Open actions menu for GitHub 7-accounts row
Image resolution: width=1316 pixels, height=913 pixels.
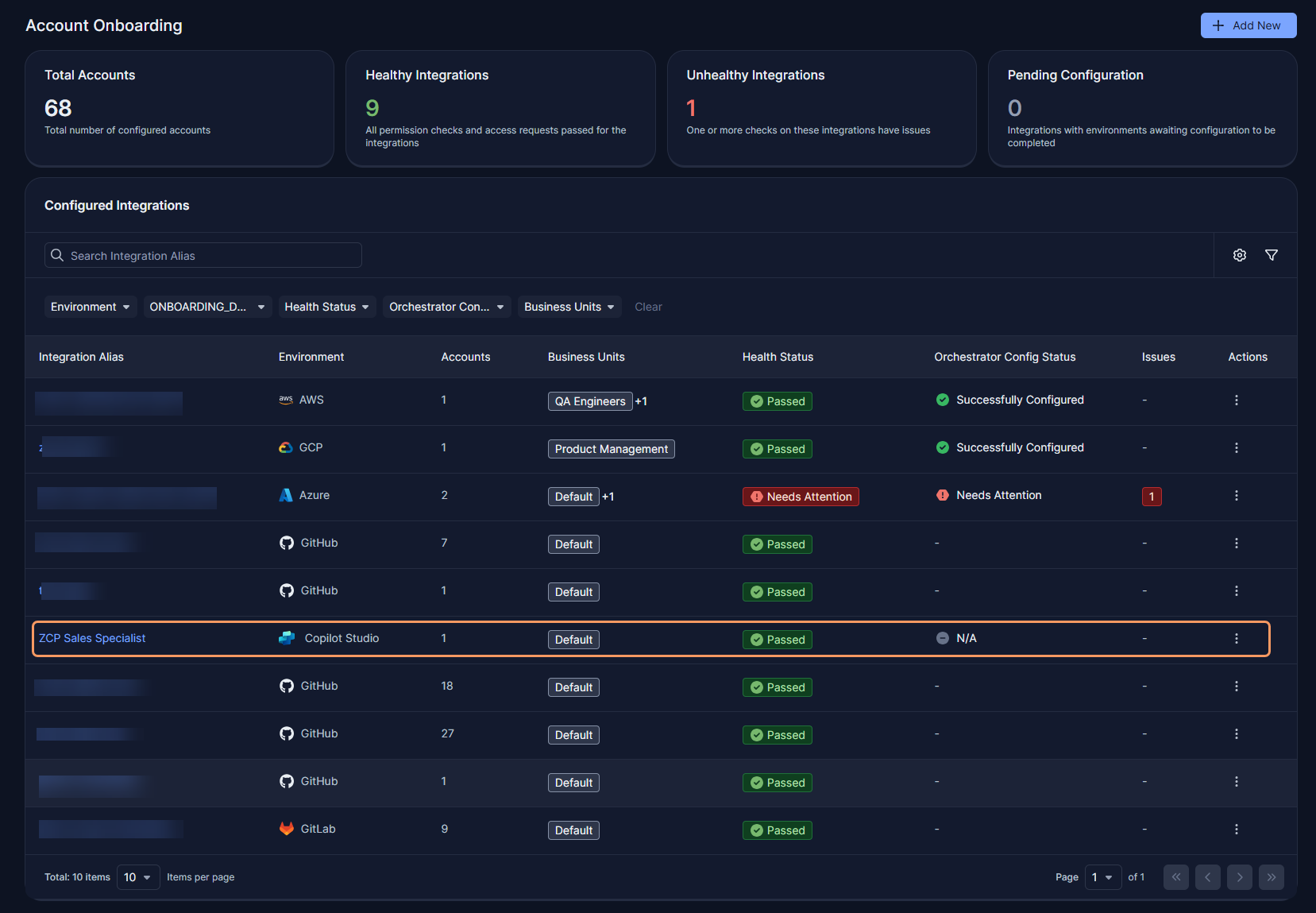[1236, 544]
